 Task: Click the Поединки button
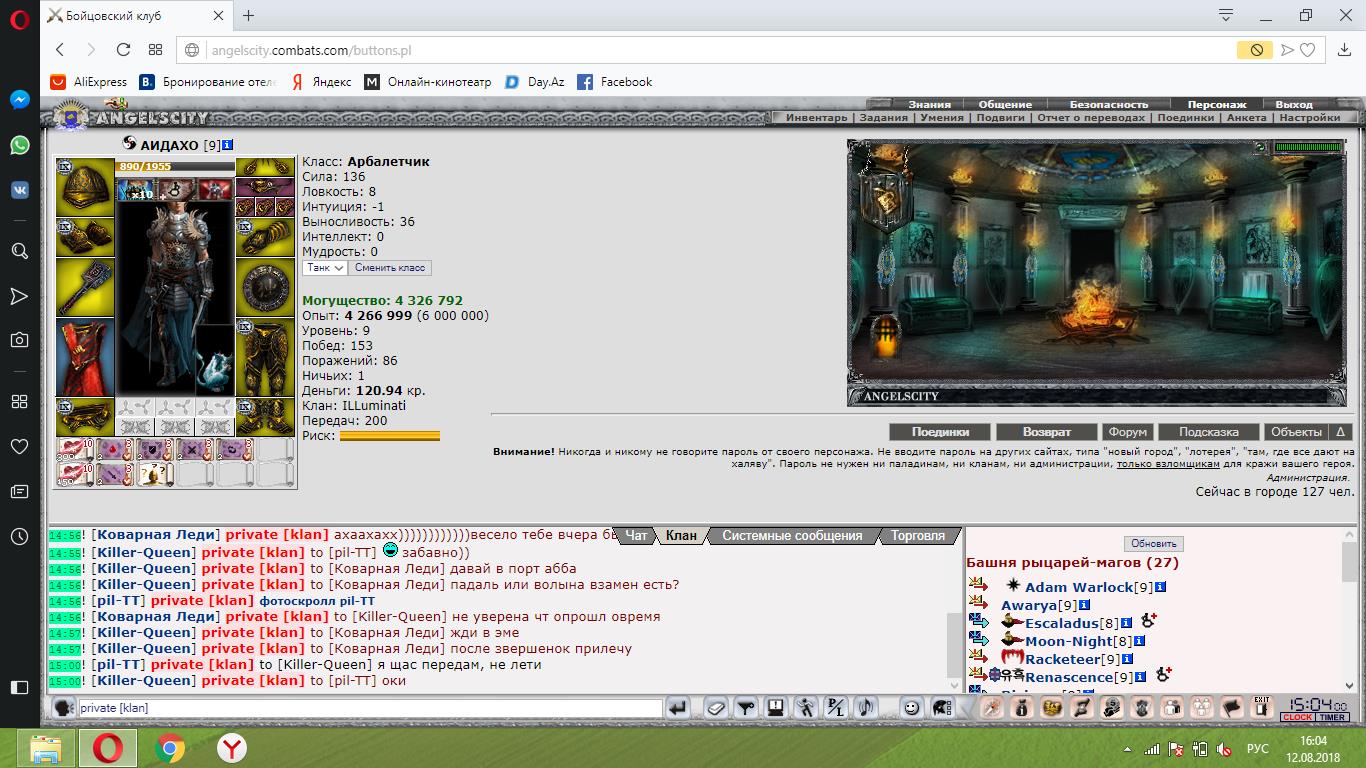941,432
